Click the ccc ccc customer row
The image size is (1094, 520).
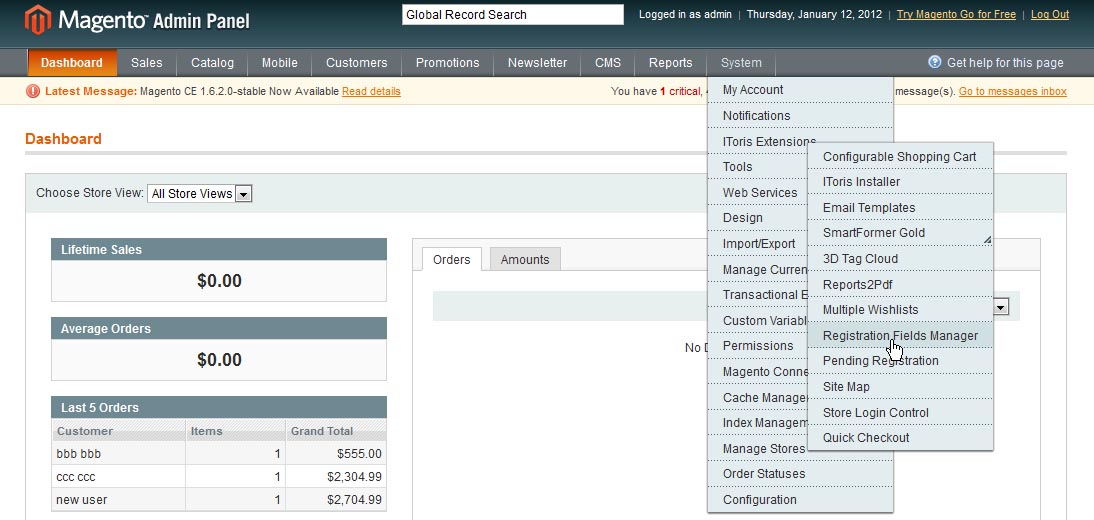tap(219, 477)
